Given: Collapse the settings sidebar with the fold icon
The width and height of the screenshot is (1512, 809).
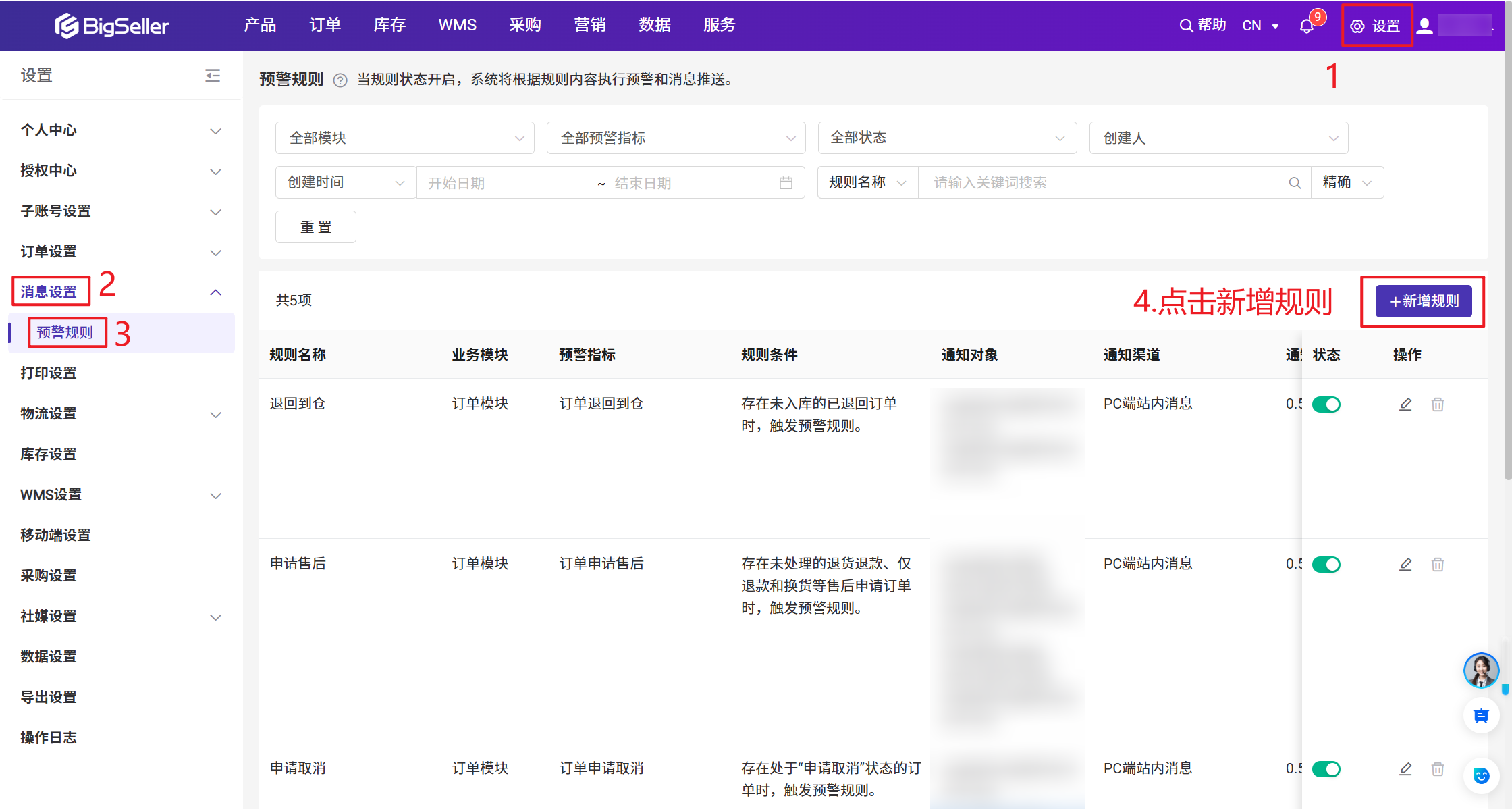Looking at the screenshot, I should coord(213,76).
